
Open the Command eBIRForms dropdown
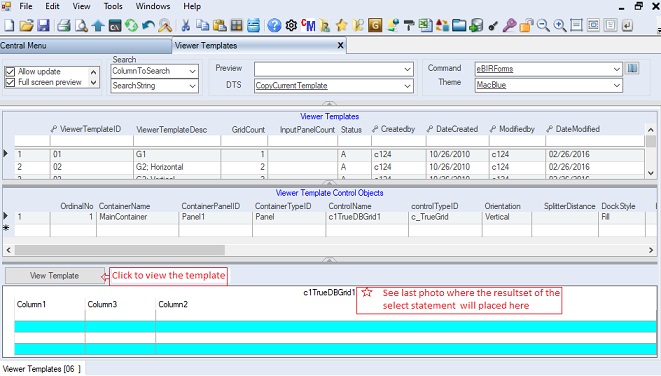[x=617, y=69]
